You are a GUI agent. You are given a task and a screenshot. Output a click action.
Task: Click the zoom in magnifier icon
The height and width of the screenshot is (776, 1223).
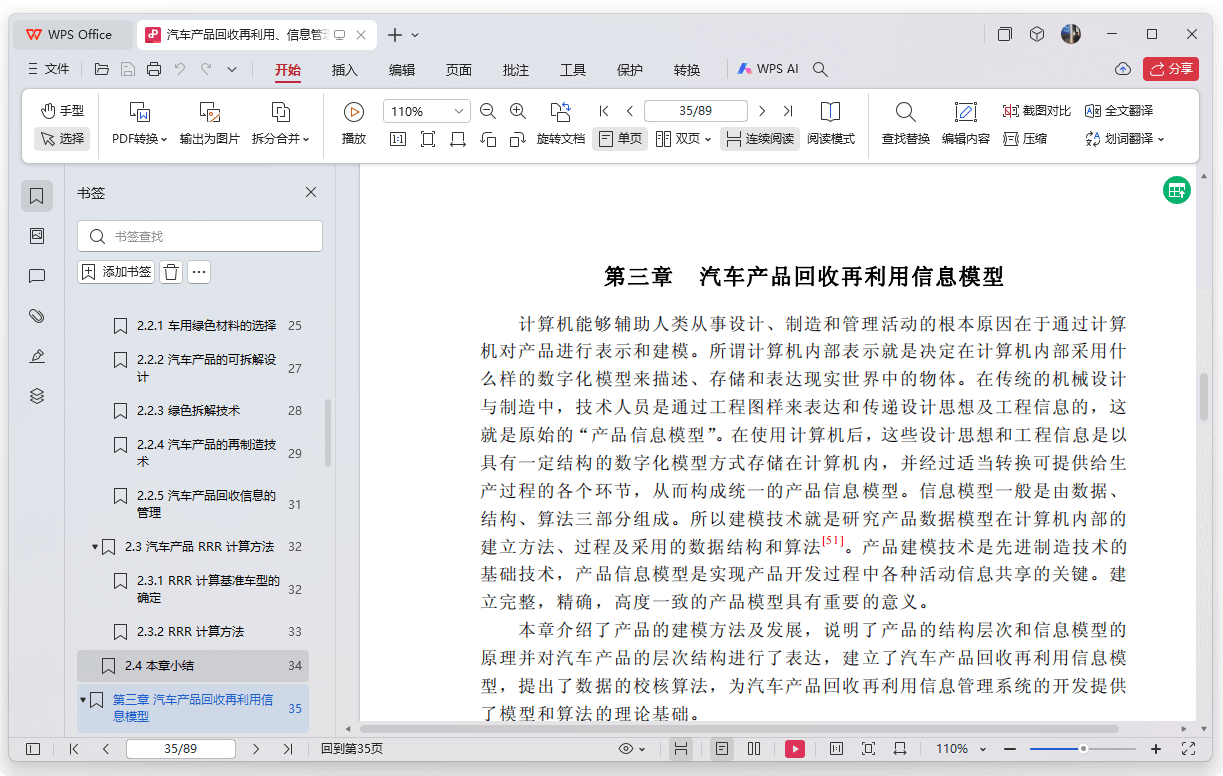pos(518,111)
